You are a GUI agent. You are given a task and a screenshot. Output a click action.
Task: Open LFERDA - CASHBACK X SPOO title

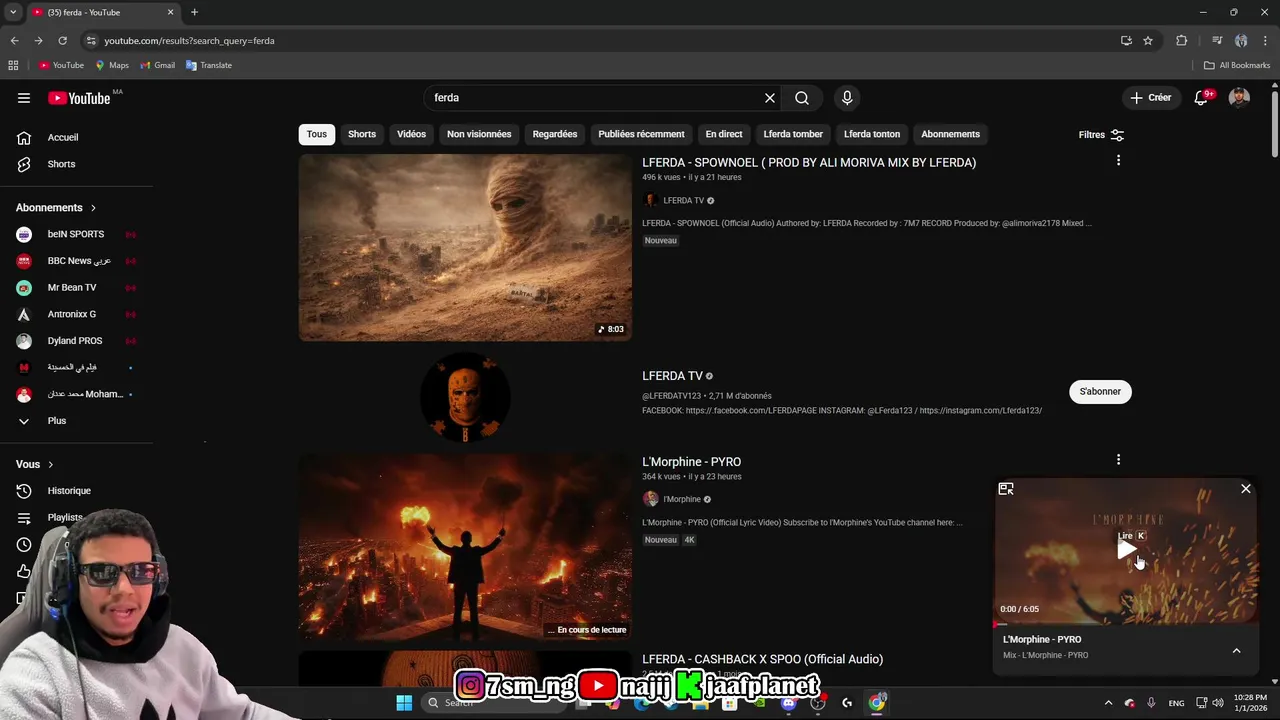tap(763, 659)
